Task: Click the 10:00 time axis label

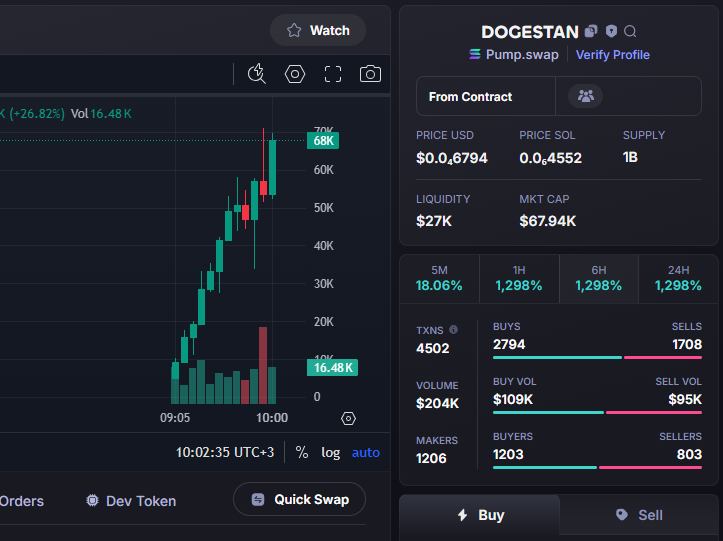Action: point(272,418)
